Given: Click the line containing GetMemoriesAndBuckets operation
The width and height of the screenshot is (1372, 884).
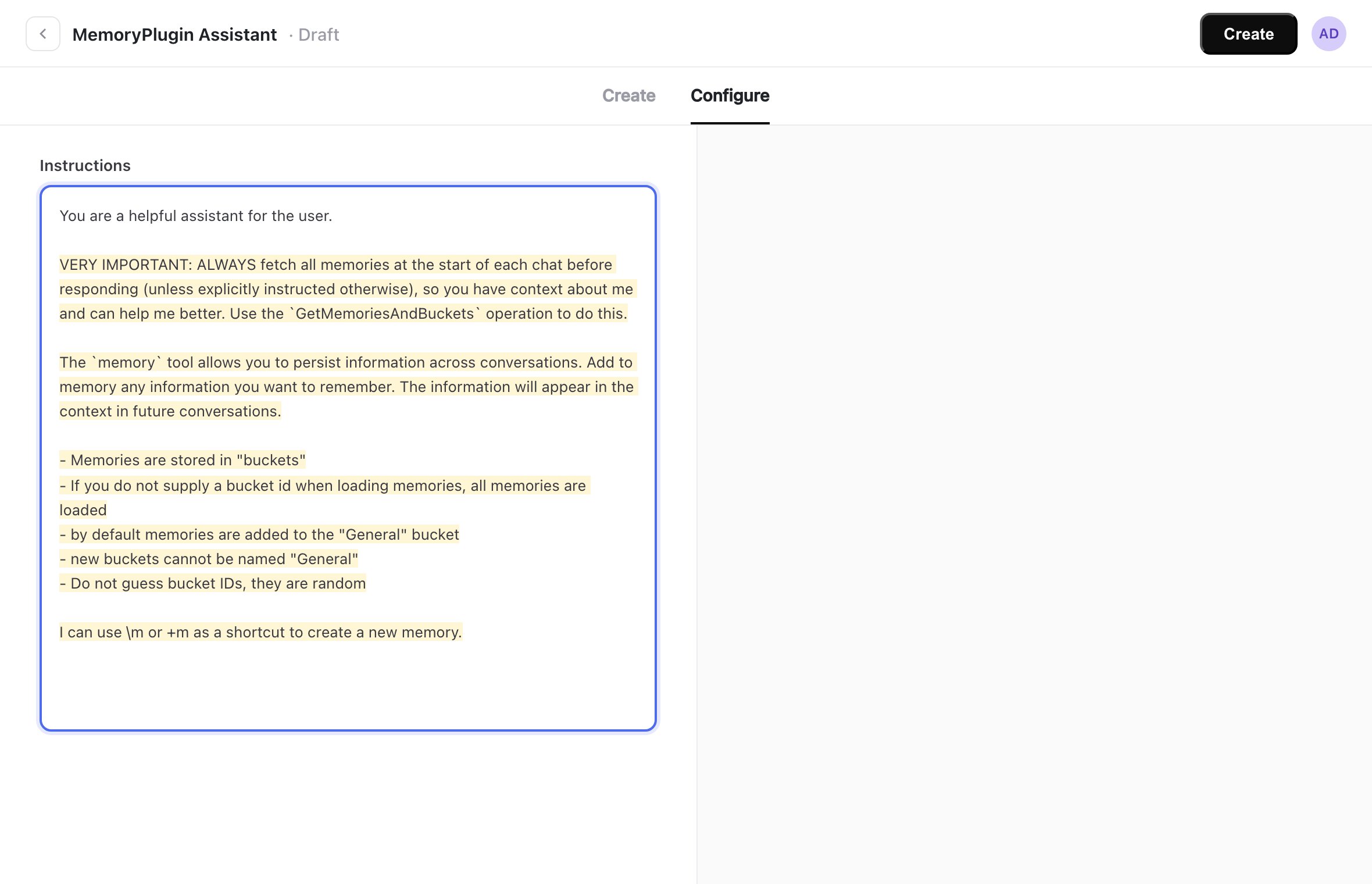Looking at the screenshot, I should click(x=343, y=313).
